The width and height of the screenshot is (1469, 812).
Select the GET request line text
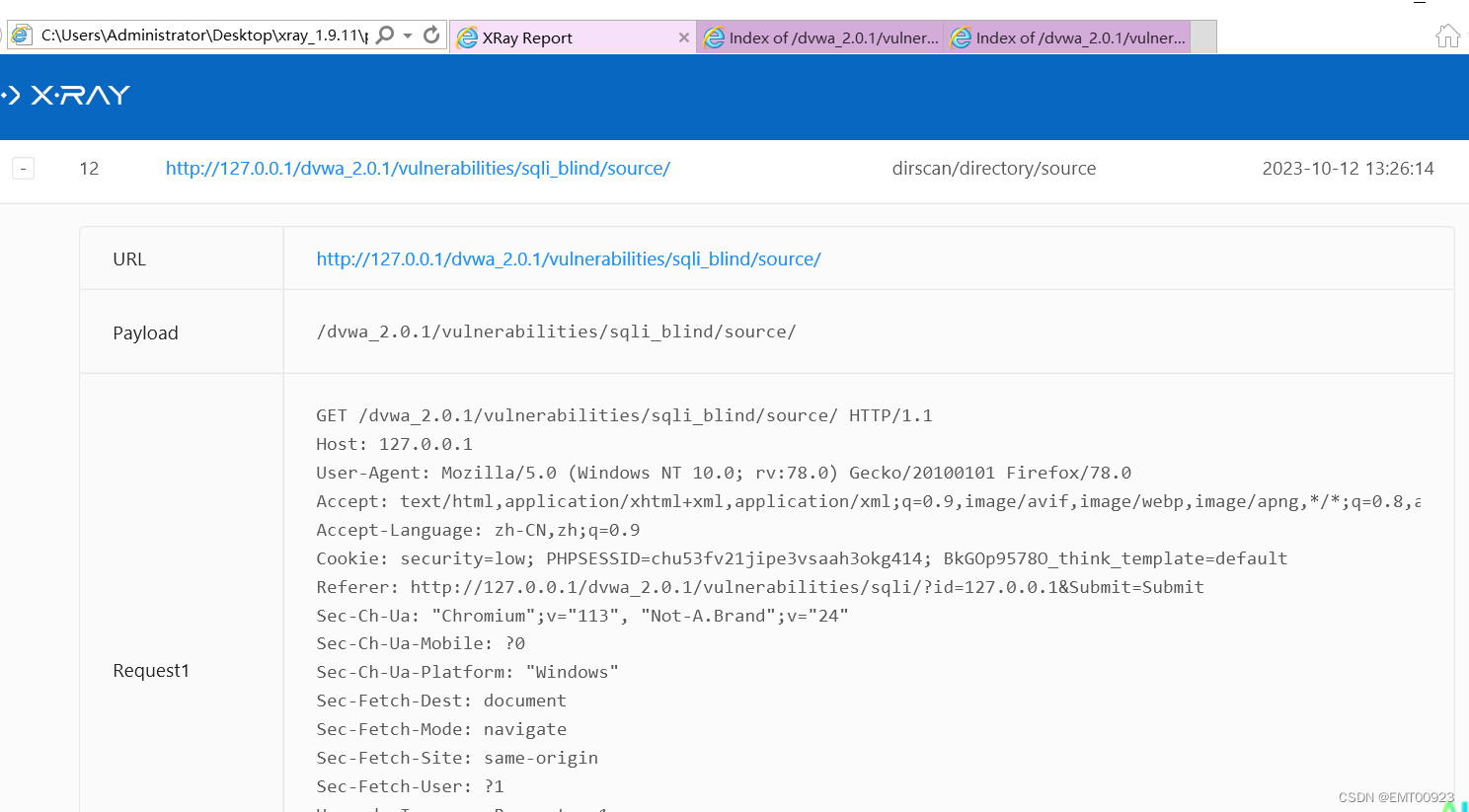[x=624, y=415]
